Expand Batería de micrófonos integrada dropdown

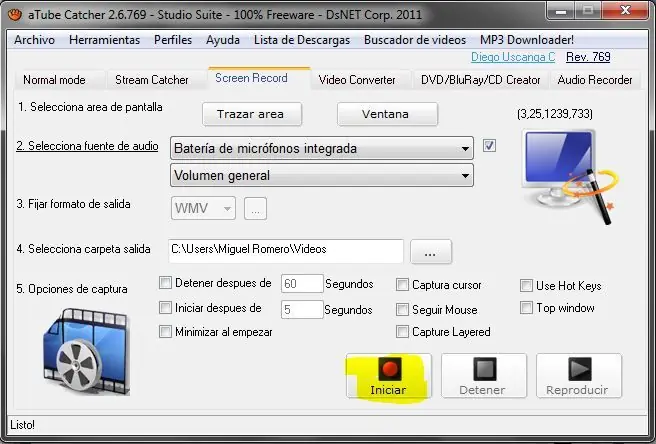click(x=322, y=148)
